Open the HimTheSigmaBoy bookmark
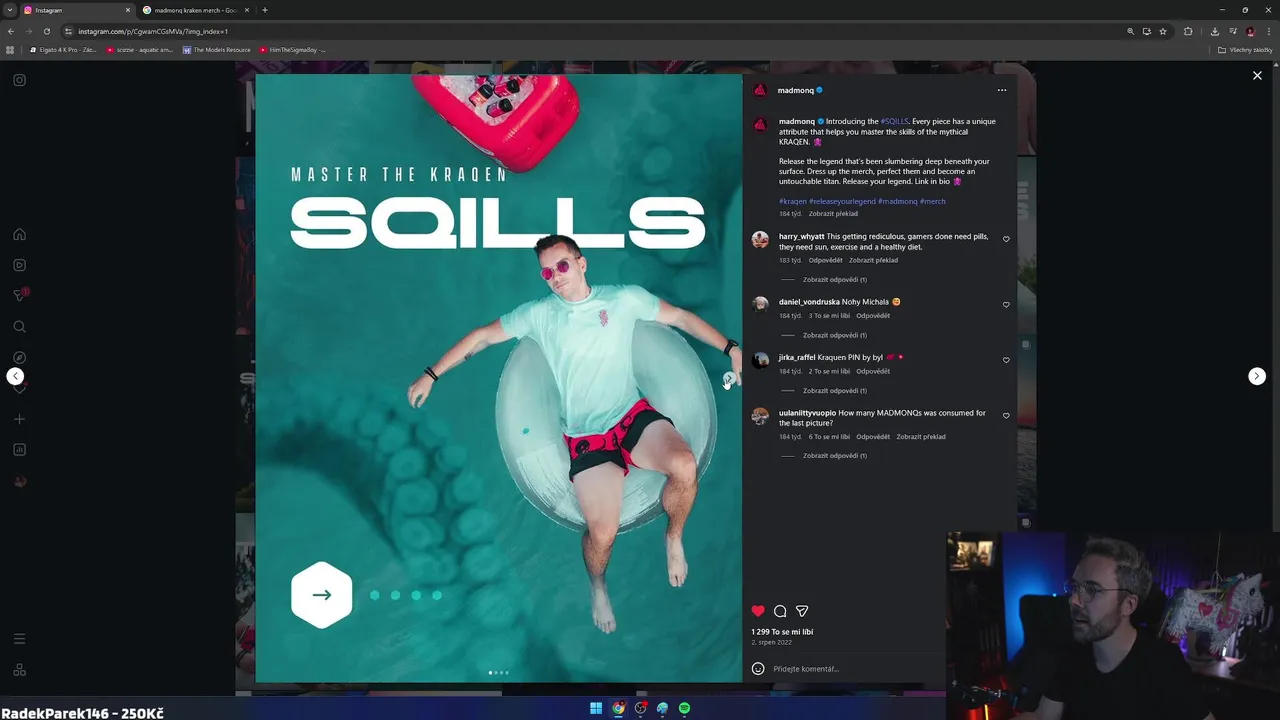 tap(293, 49)
